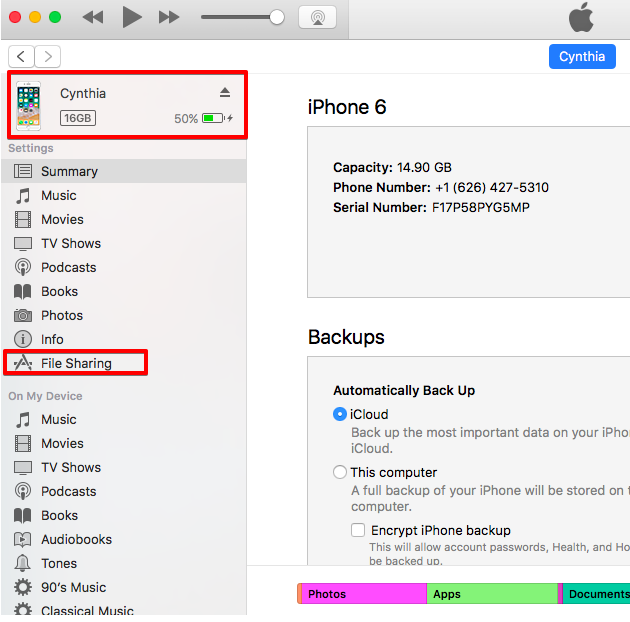
Task: Click the Documents storage bar segment
Action: [596, 594]
